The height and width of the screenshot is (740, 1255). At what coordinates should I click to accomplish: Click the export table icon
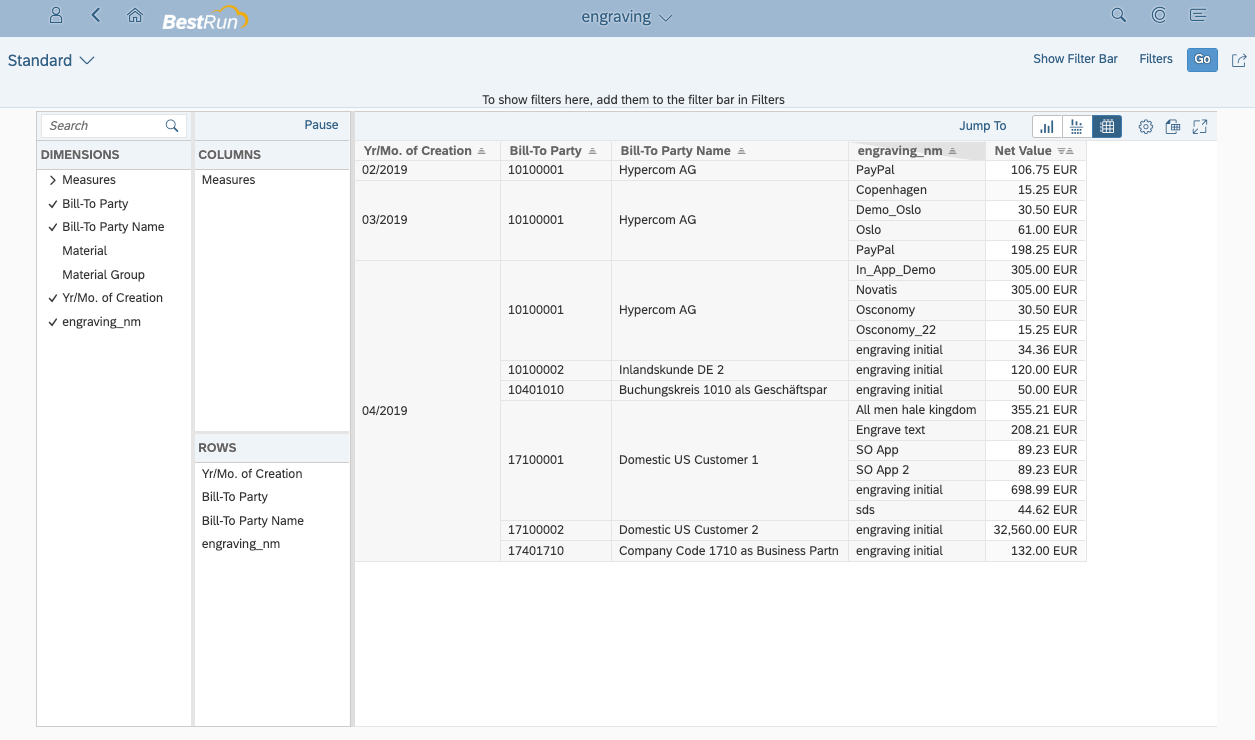(1172, 126)
